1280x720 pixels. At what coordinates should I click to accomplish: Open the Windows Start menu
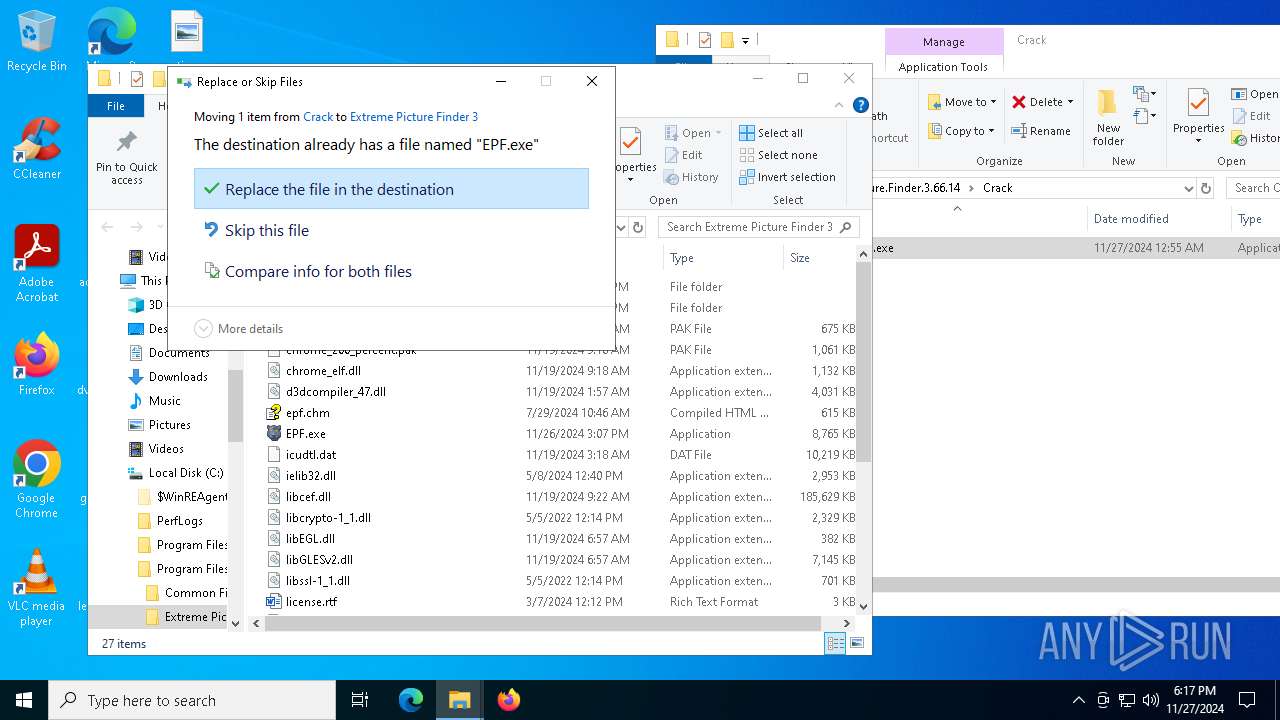(24, 700)
